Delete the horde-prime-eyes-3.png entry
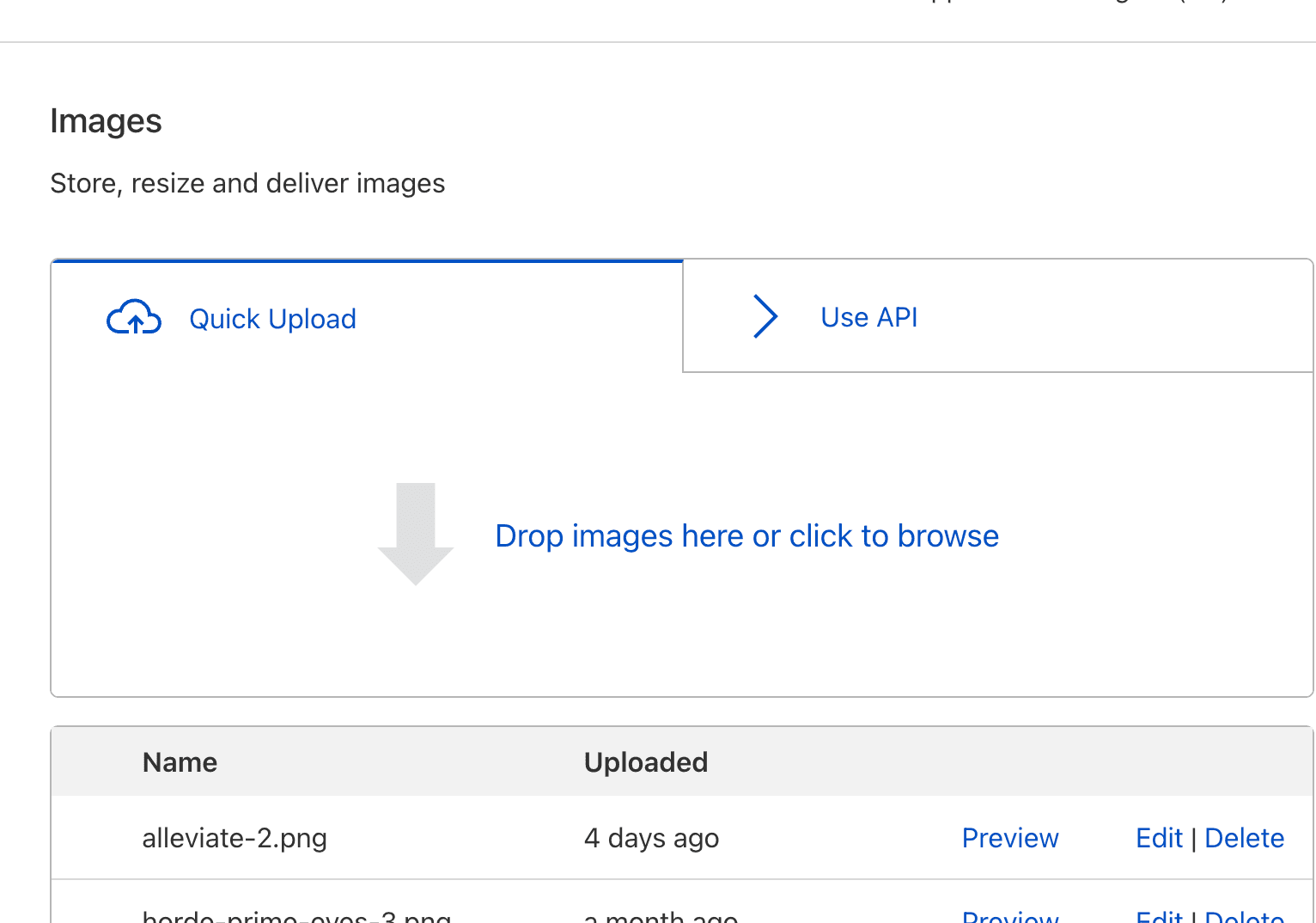1316x923 pixels. click(1244, 916)
